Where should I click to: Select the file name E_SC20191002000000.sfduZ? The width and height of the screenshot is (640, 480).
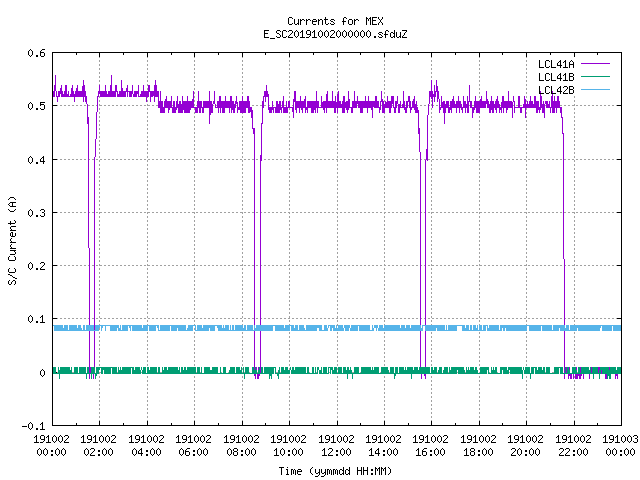[335, 34]
